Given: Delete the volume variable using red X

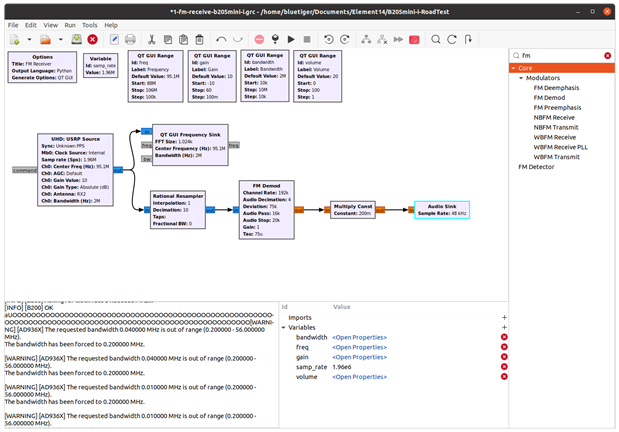Looking at the screenshot, I should coord(504,377).
